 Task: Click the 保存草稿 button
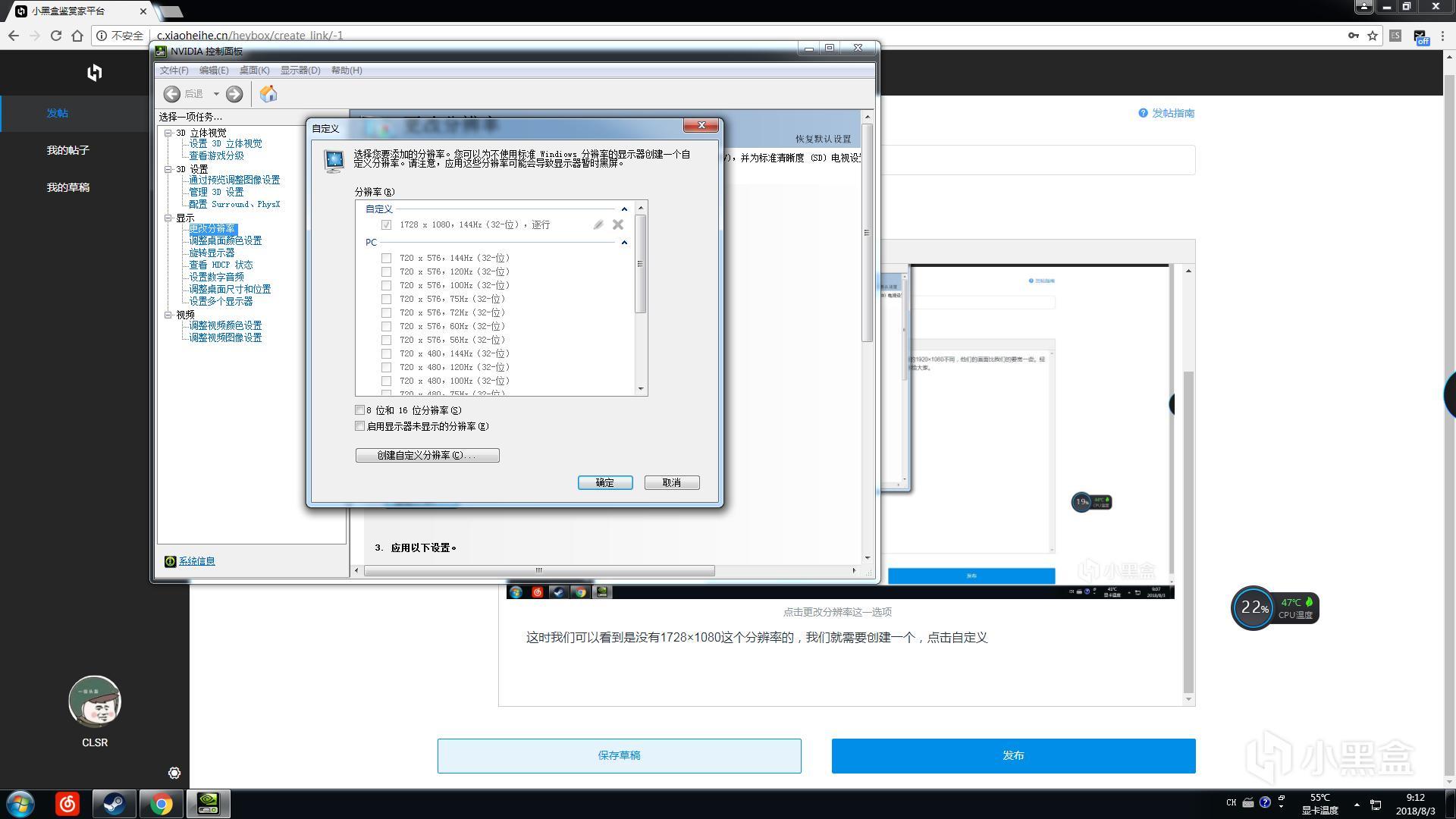tap(619, 755)
